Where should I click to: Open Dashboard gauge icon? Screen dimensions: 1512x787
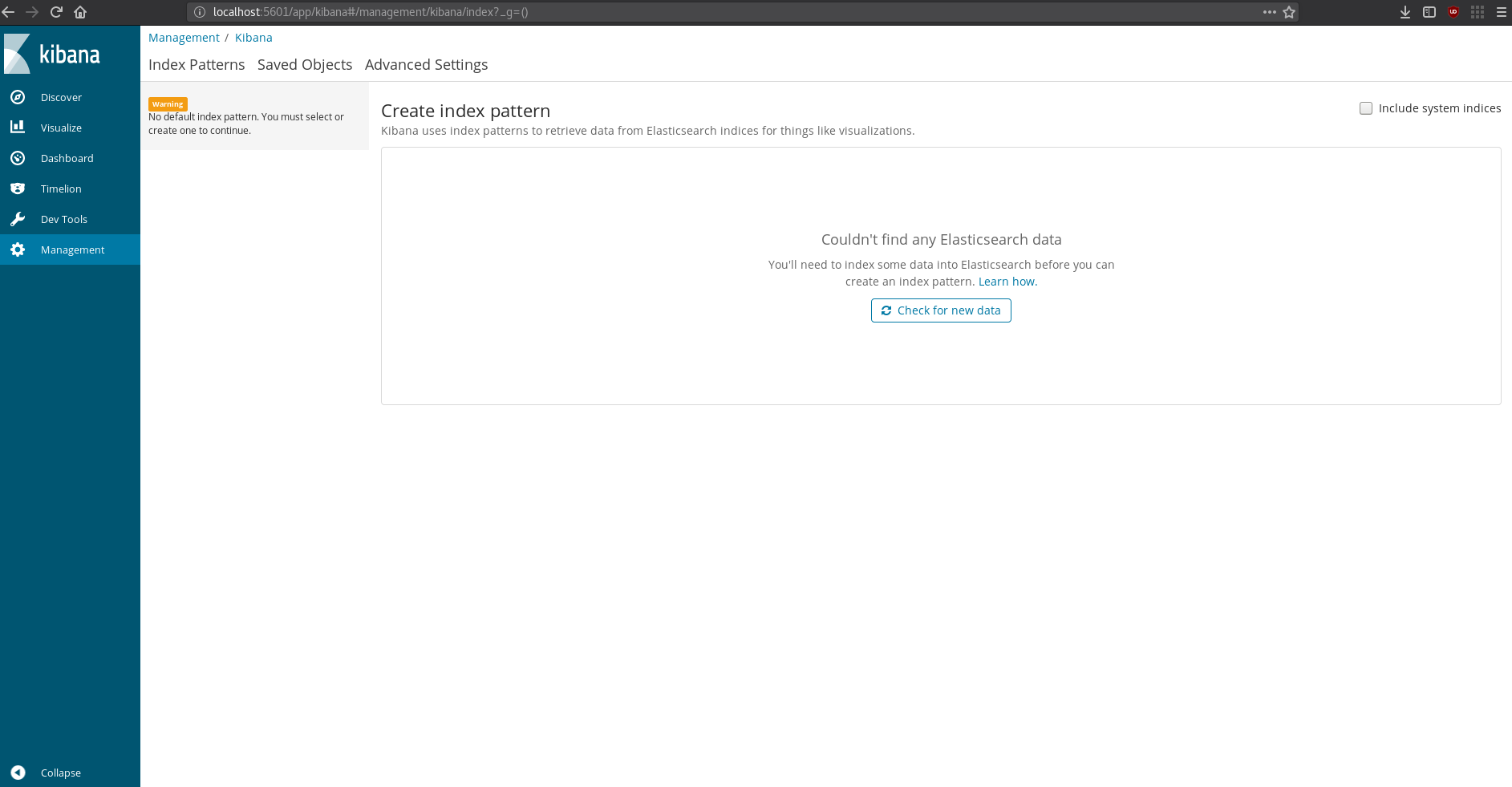tap(18, 158)
